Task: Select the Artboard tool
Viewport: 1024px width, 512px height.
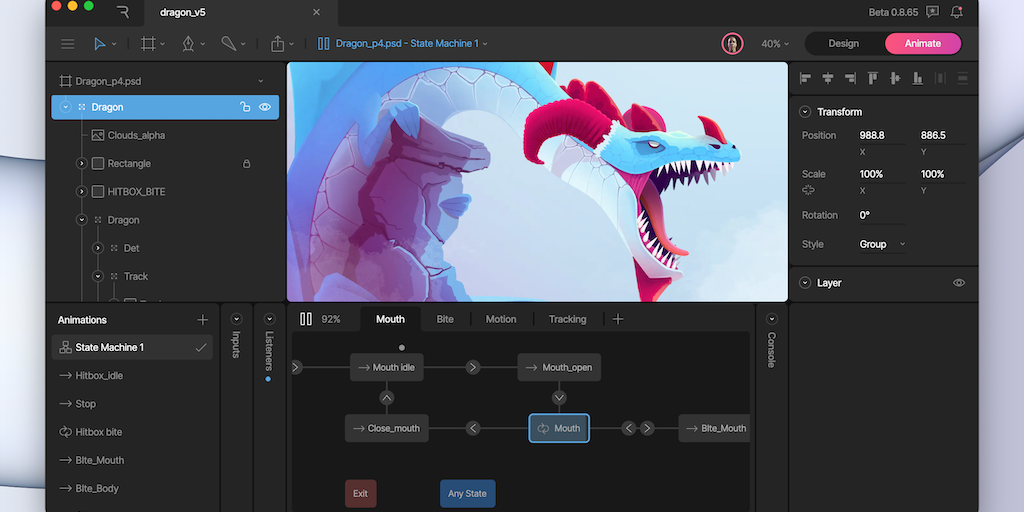Action: point(149,44)
